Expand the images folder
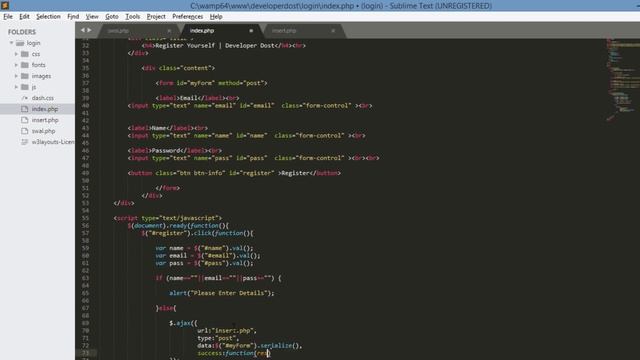 point(16,76)
